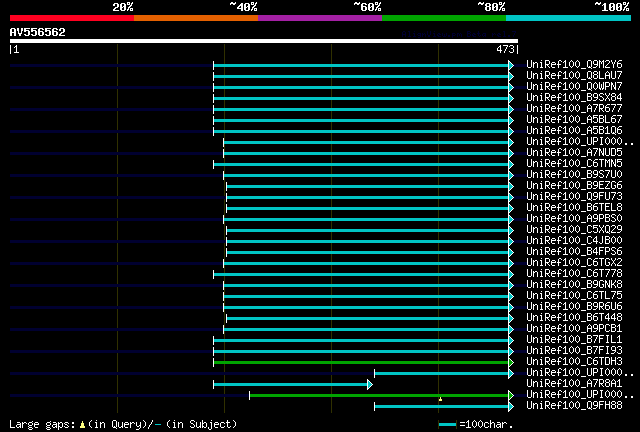This screenshot has width=640, height=432.
Task: Click the cyan alignment bar of Q9M2Y6
Action: click(x=361, y=65)
